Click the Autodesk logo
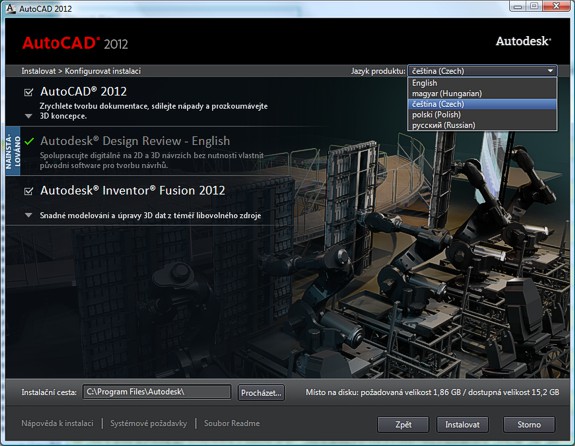The height and width of the screenshot is (446, 575). 523,41
